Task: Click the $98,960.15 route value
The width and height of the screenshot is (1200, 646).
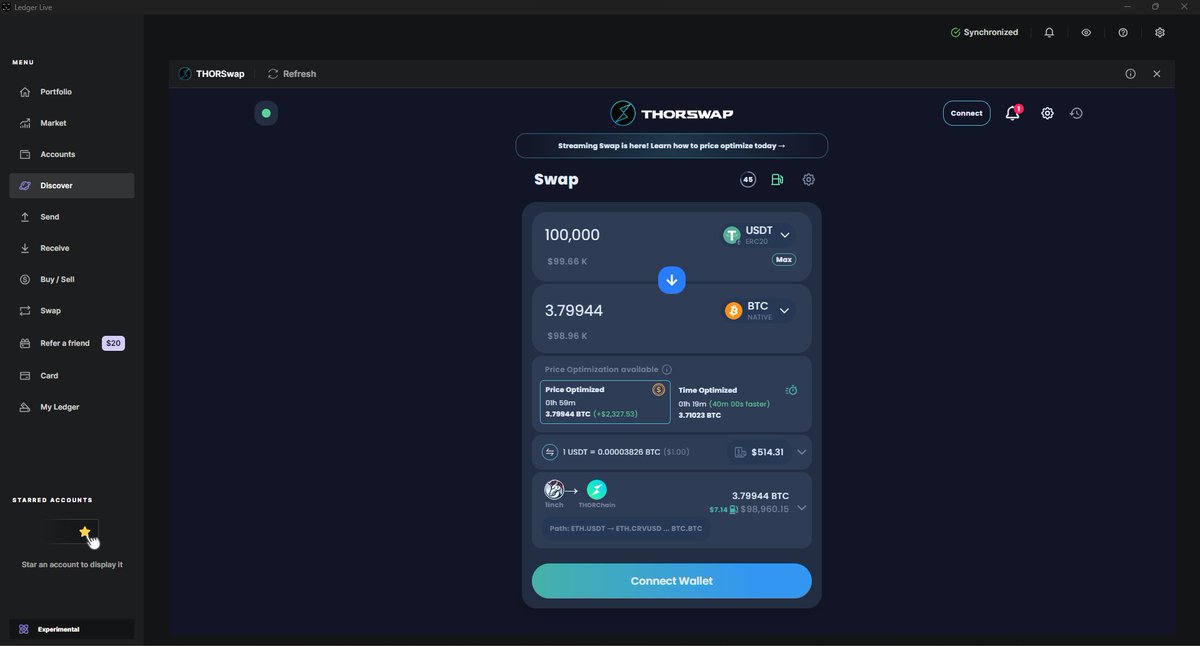Action: click(765, 509)
